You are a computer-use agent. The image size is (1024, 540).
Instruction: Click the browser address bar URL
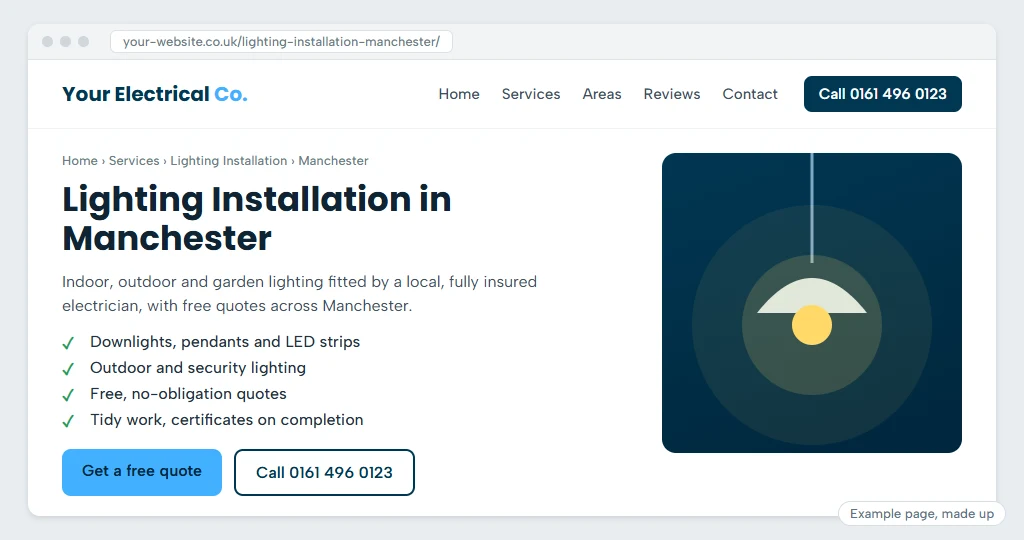(281, 42)
